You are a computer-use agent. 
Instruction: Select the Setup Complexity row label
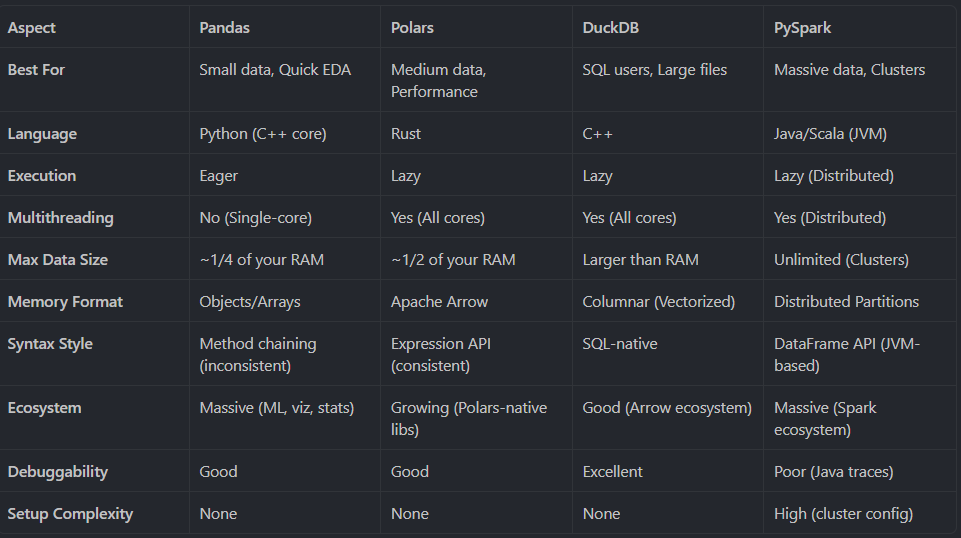pyautogui.click(x=70, y=514)
